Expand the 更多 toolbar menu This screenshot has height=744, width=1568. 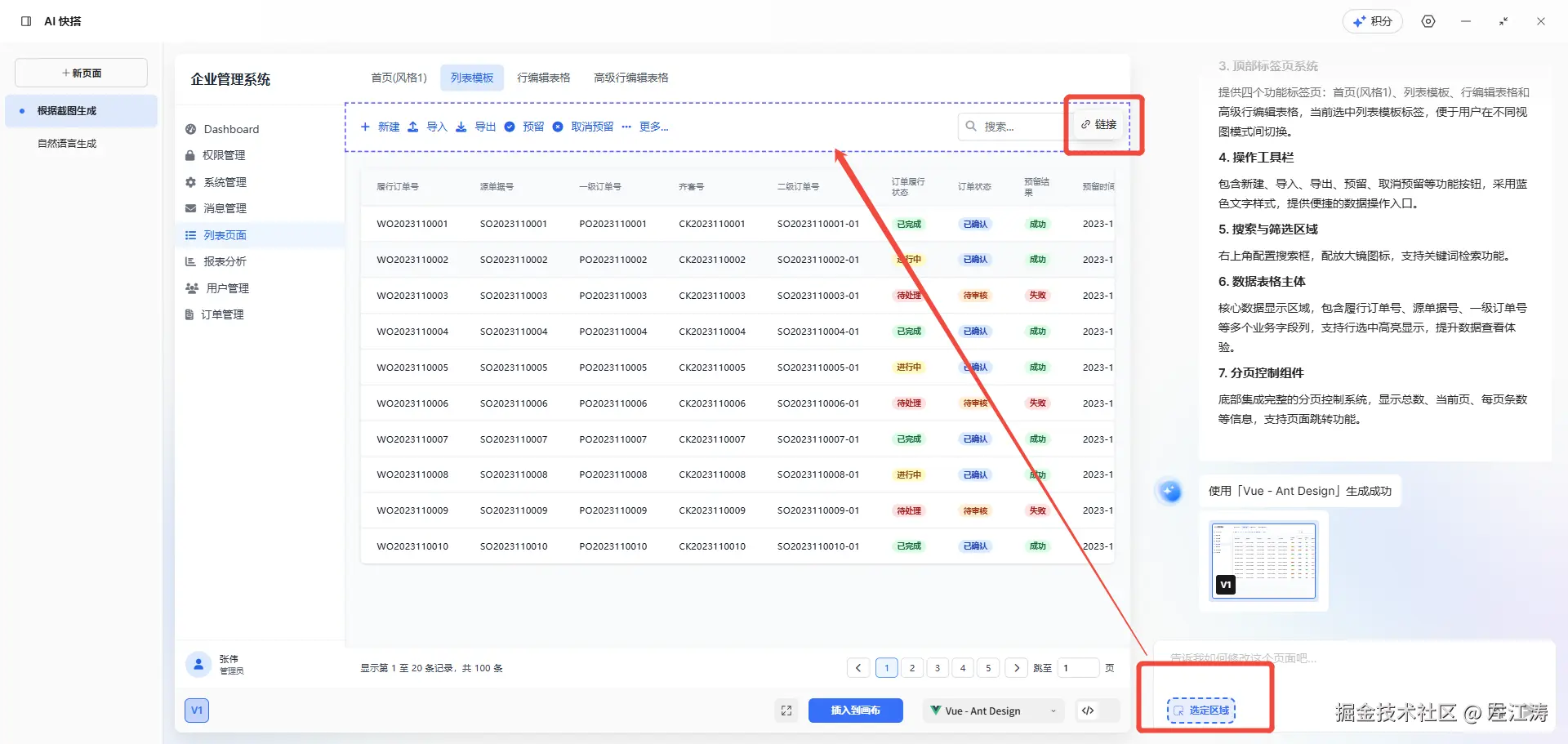pyautogui.click(x=645, y=127)
